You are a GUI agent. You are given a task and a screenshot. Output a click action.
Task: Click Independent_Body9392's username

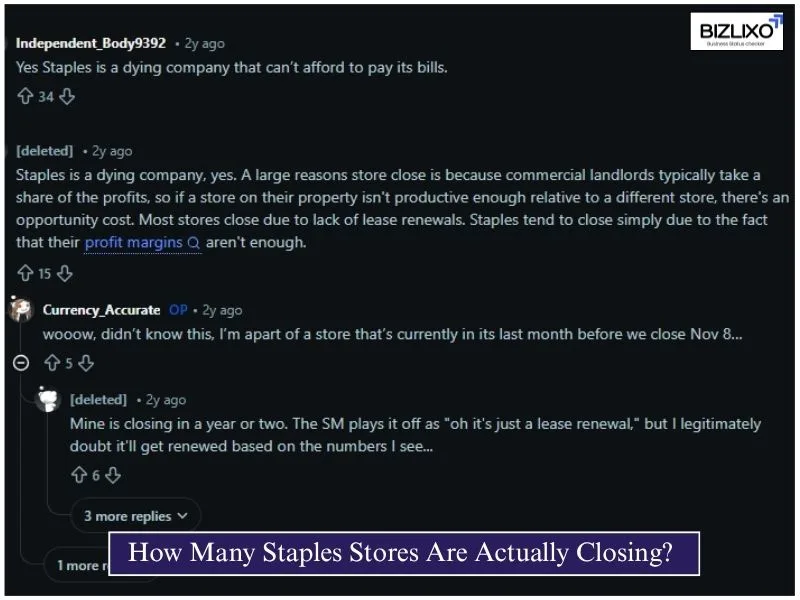click(x=88, y=43)
